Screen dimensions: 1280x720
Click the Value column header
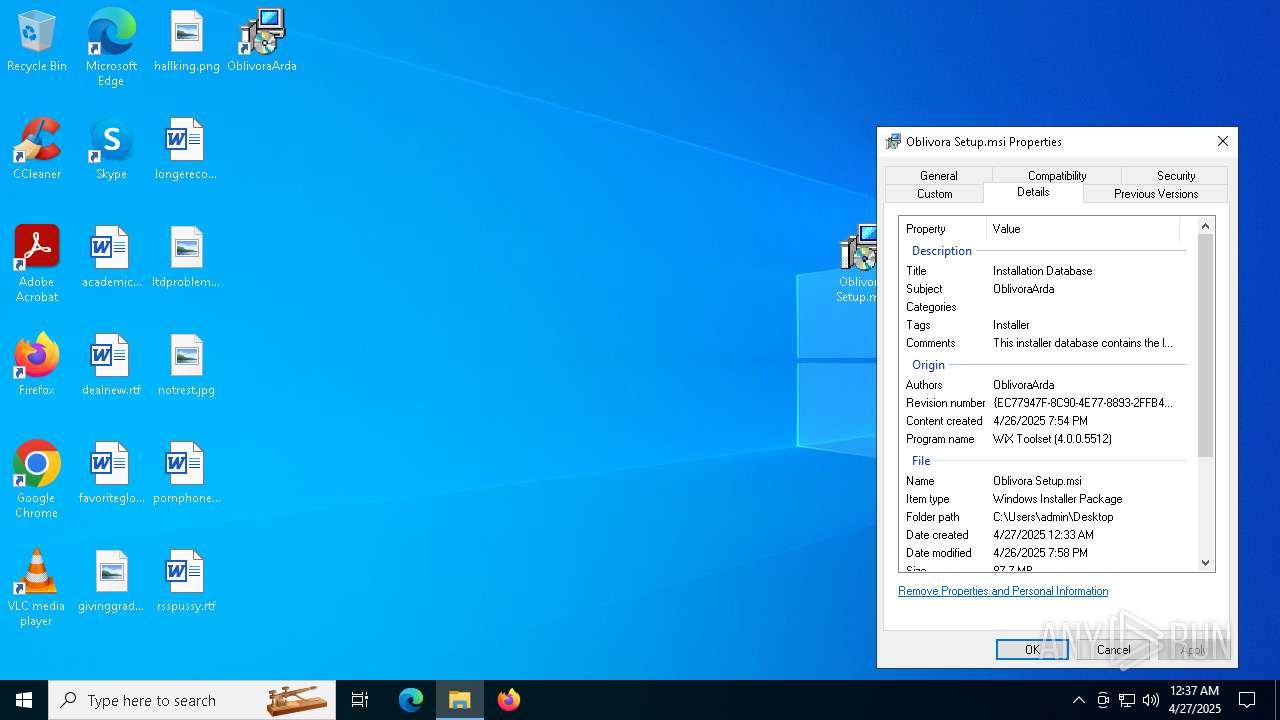(x=1083, y=229)
